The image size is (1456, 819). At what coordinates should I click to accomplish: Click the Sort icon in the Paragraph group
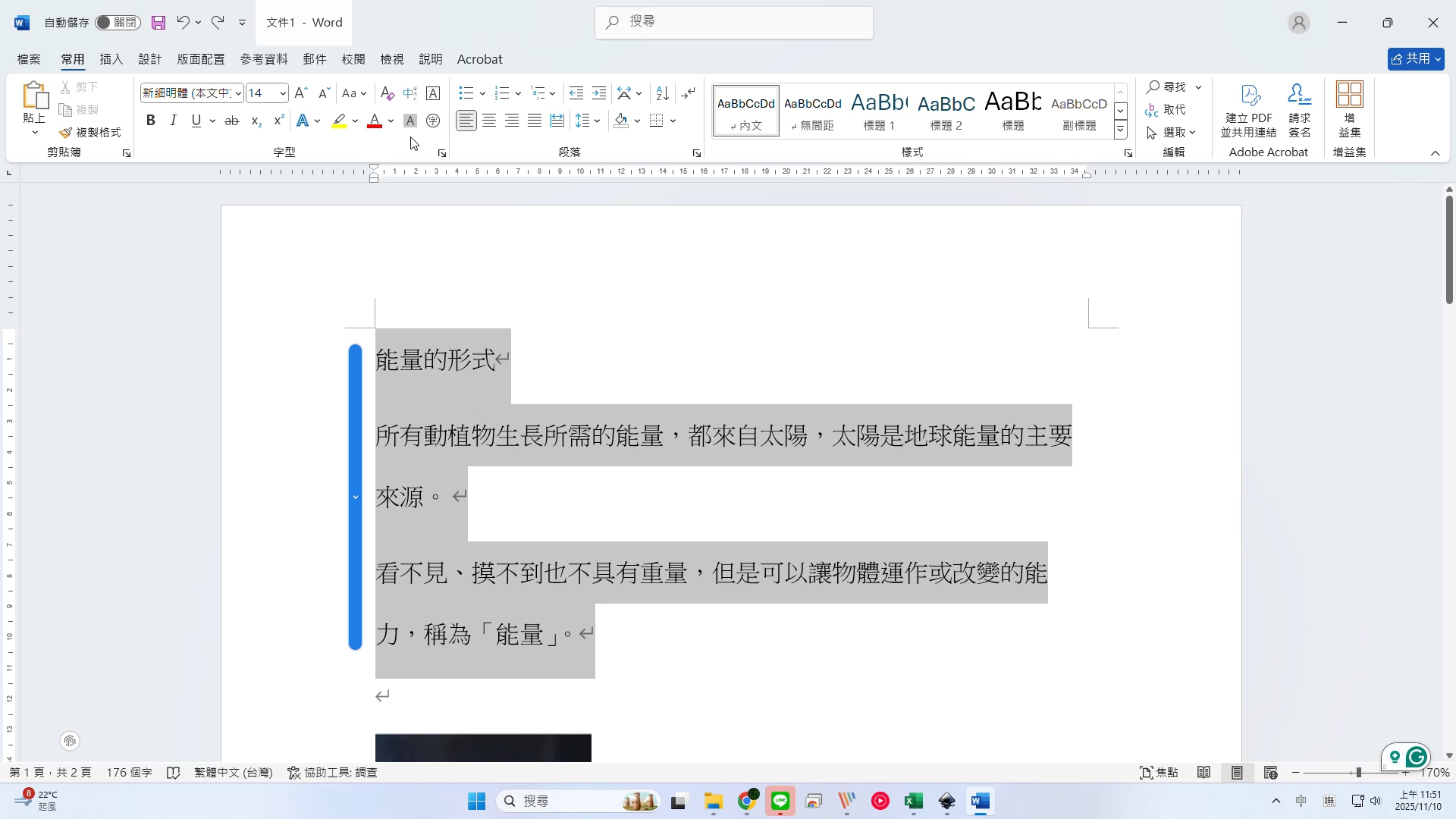click(662, 93)
